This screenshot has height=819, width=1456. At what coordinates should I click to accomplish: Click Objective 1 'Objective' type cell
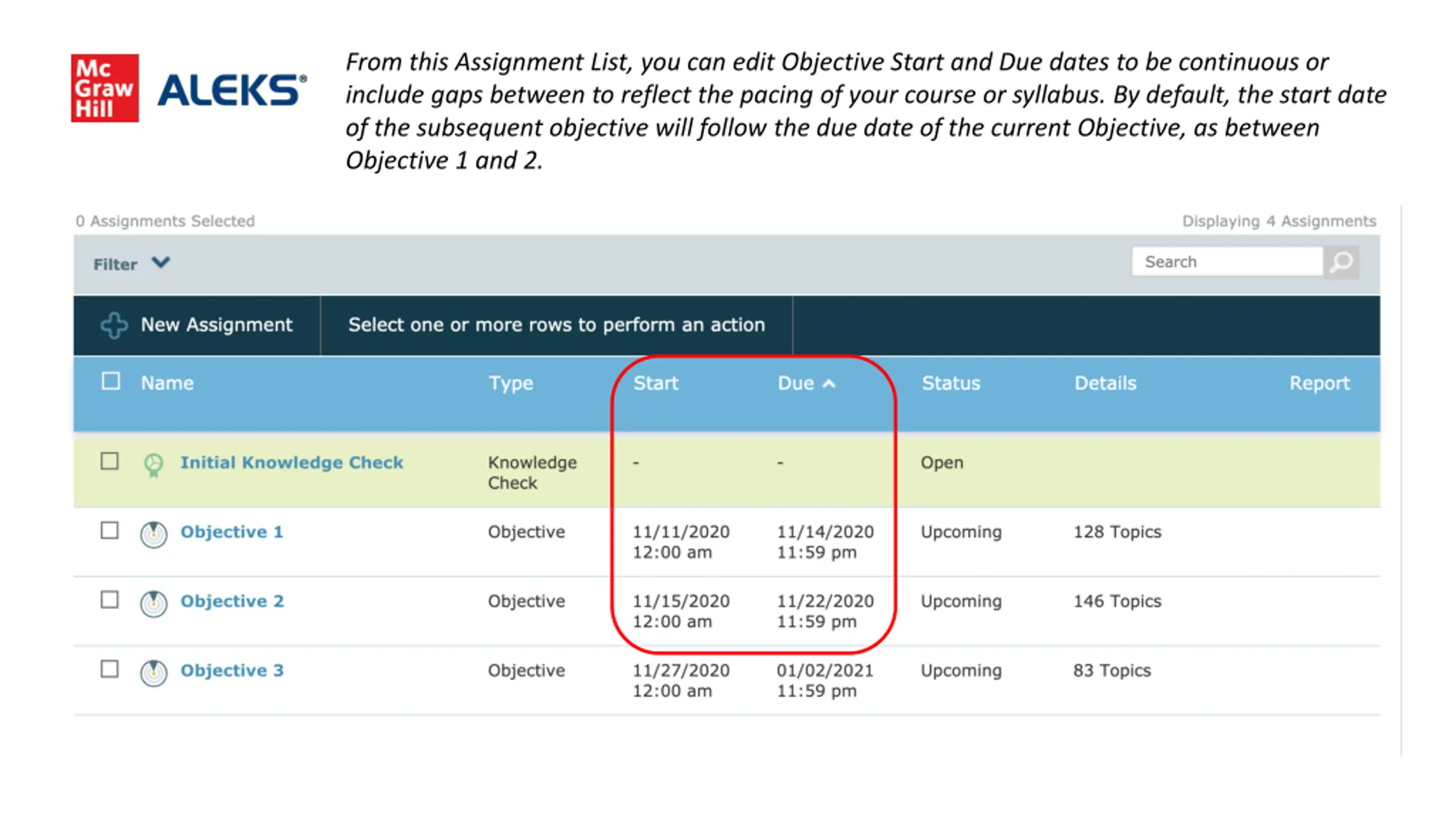tap(527, 533)
